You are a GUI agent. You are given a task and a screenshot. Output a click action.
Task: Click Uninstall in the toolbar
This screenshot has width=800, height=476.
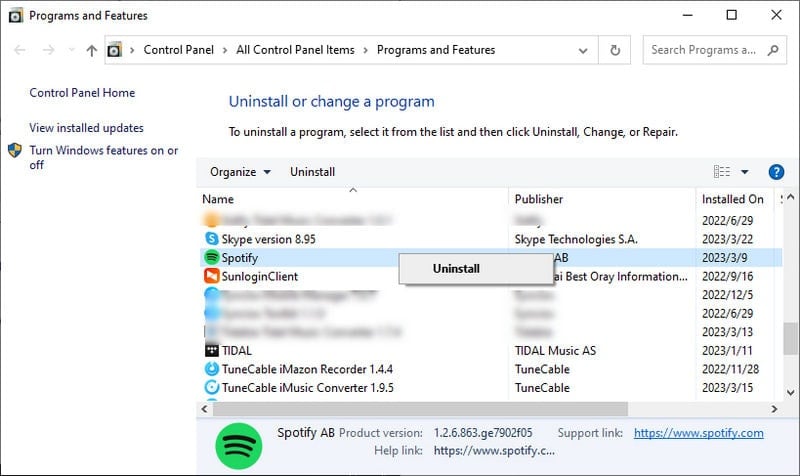click(312, 172)
